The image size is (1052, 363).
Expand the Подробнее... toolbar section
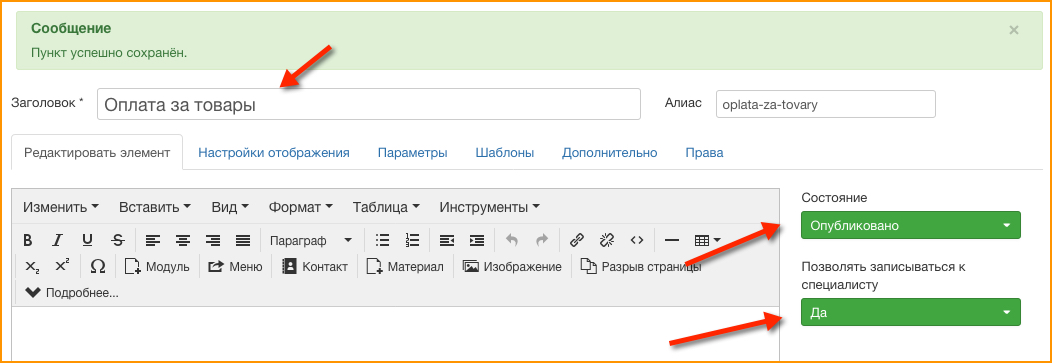(72, 293)
